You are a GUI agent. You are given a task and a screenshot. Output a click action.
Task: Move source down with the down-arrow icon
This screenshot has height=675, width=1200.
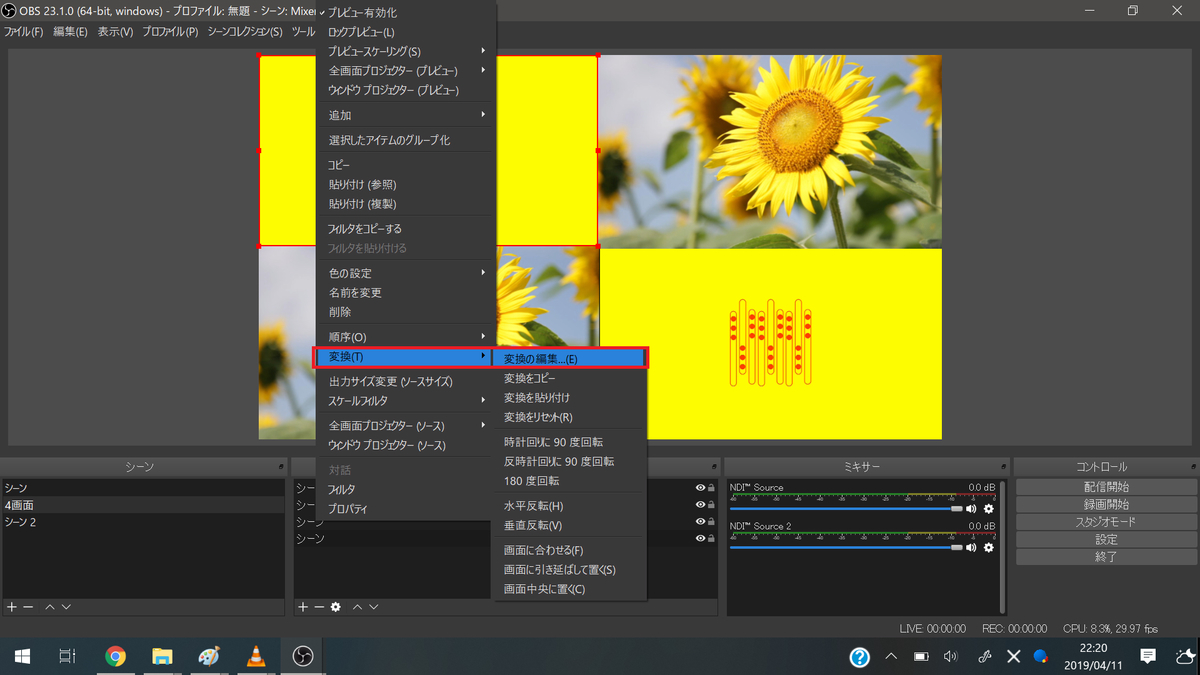(x=372, y=607)
